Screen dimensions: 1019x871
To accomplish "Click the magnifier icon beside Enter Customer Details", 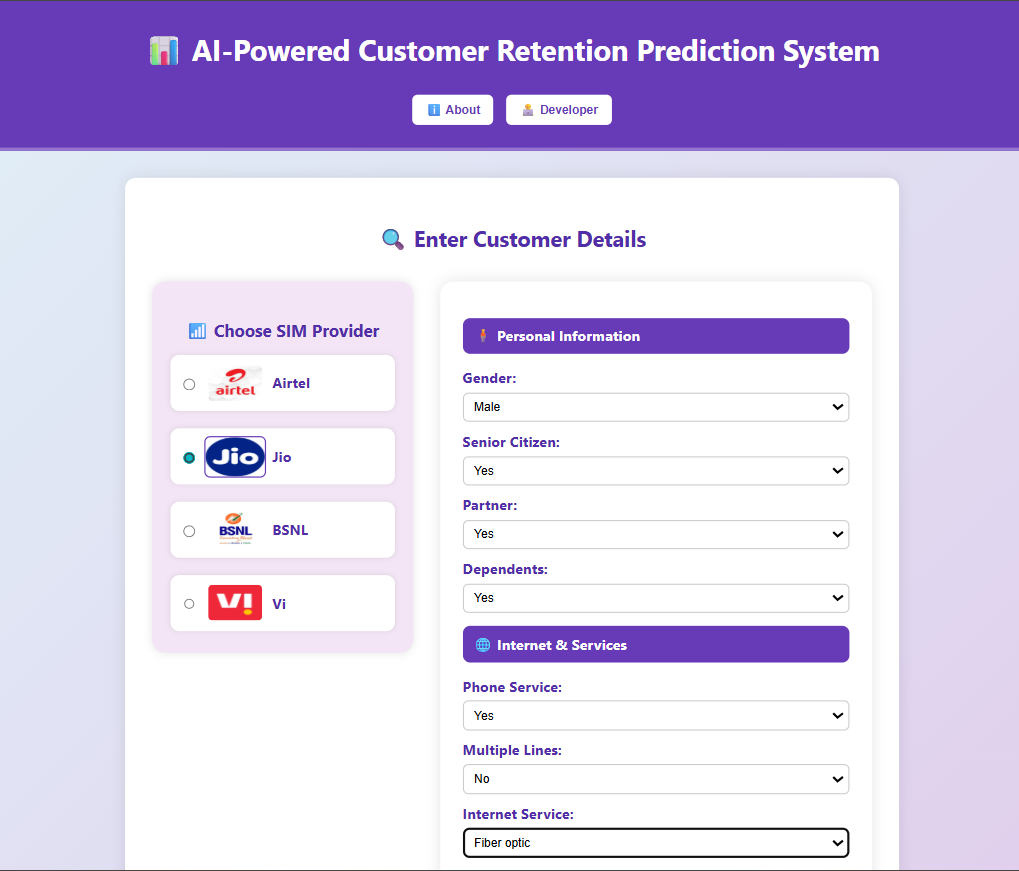I will coord(393,240).
